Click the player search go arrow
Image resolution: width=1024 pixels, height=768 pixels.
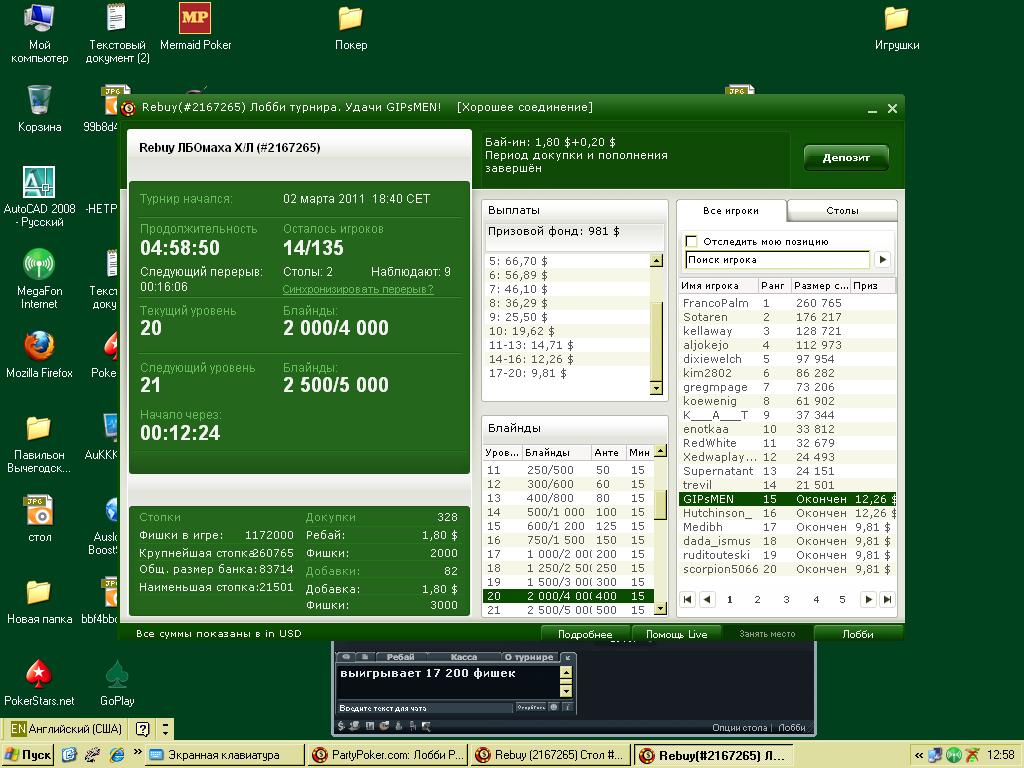tap(882, 260)
